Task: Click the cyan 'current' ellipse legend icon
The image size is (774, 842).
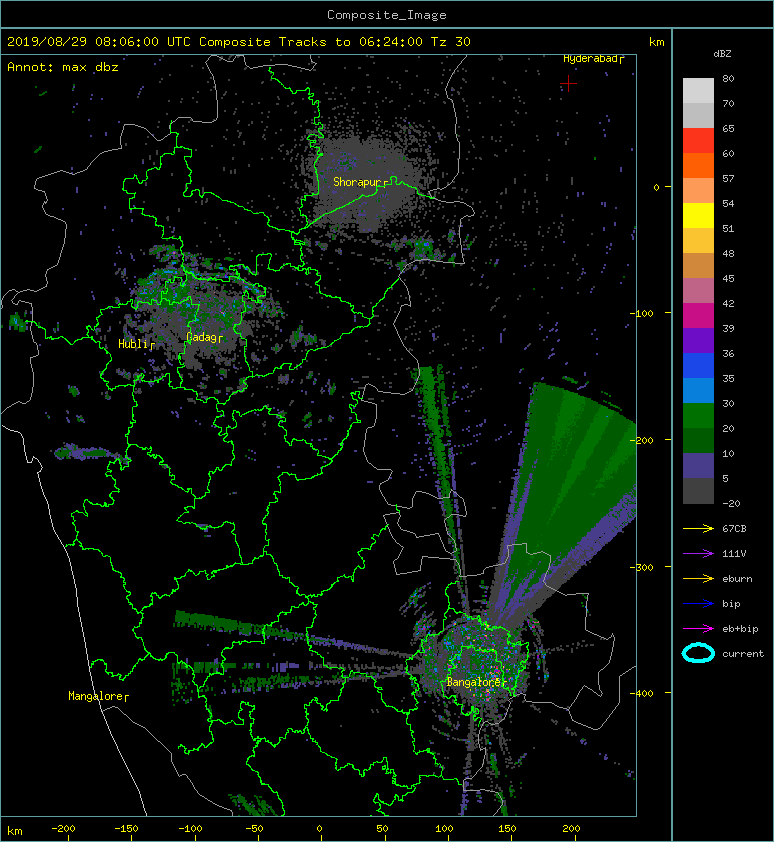Action: coord(698,653)
